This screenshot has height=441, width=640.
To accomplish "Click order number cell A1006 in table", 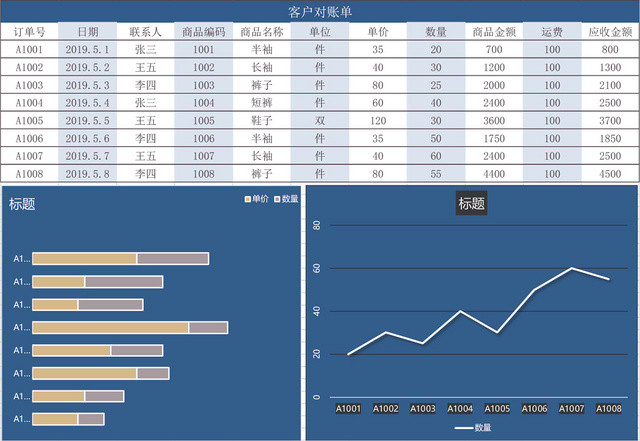I will point(29,138).
